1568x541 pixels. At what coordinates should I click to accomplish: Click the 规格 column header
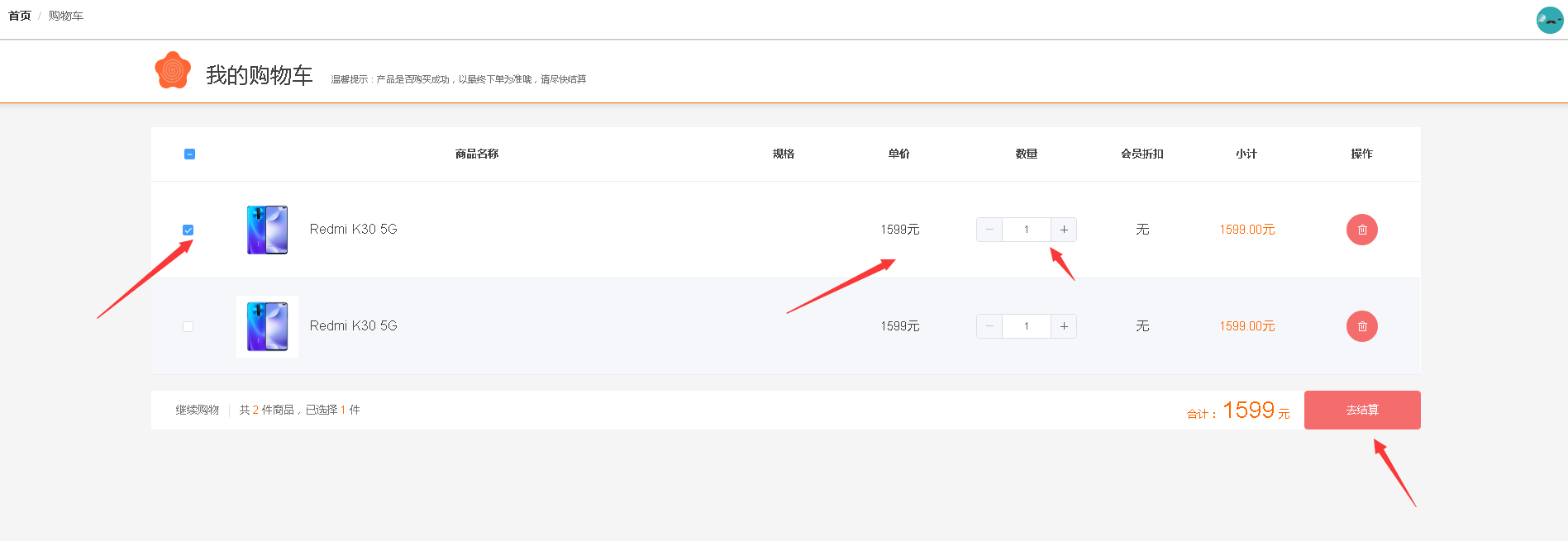point(784,154)
